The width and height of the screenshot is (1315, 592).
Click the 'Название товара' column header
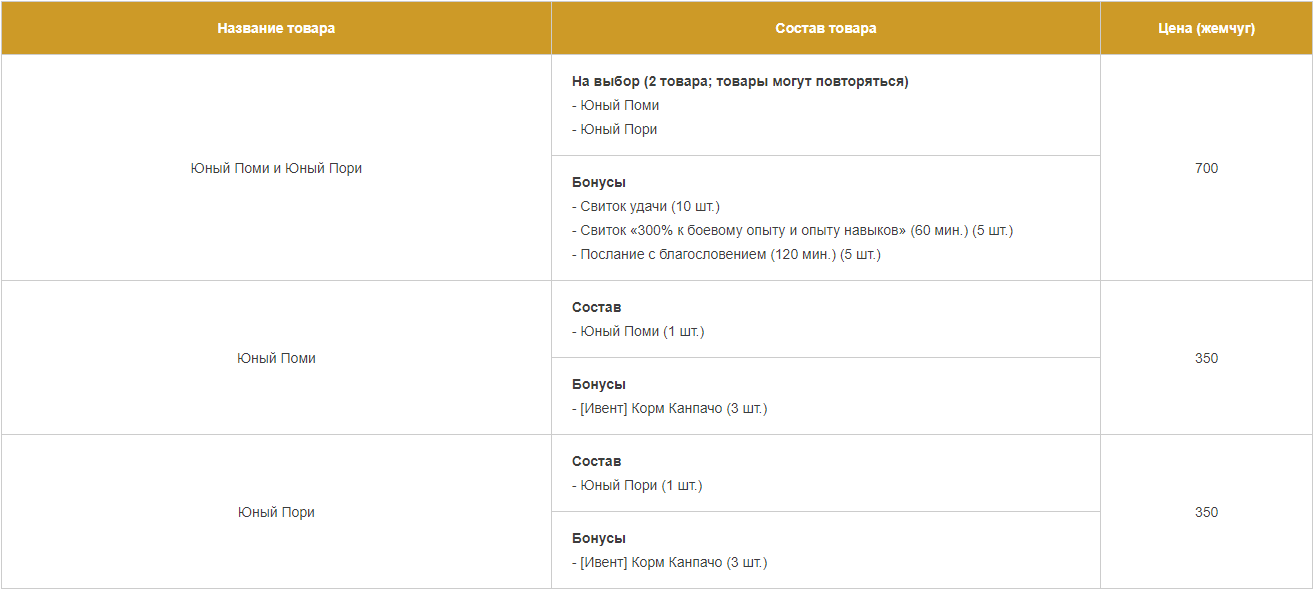click(x=276, y=28)
